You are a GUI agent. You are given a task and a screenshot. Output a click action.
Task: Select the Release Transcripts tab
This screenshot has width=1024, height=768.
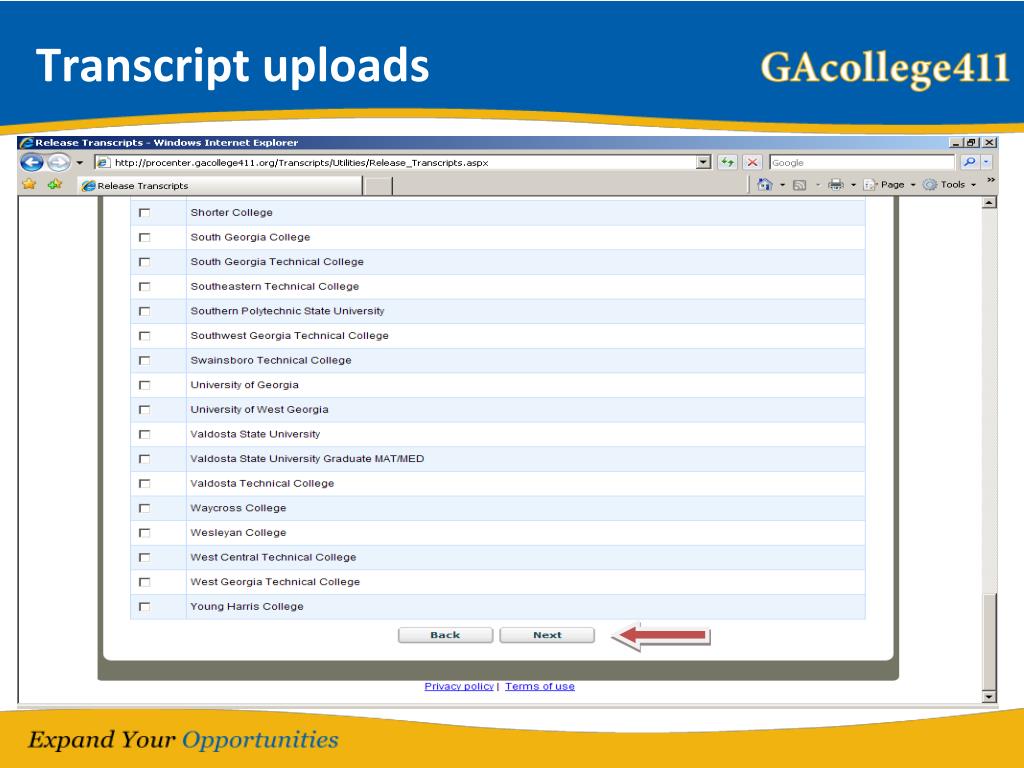[x=220, y=185]
